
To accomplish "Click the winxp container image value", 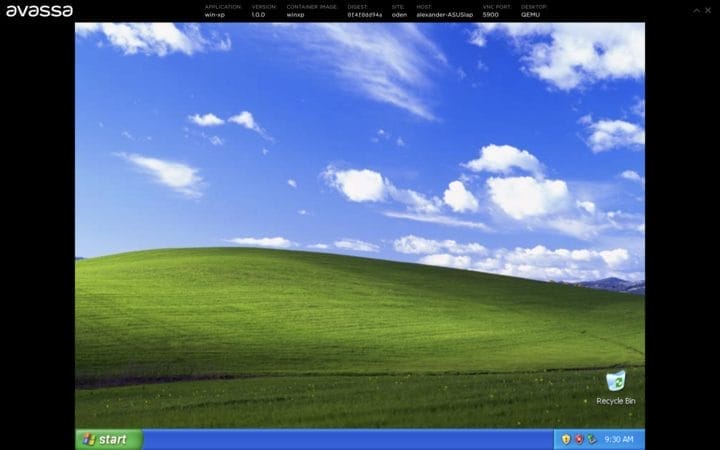I will (x=295, y=15).
